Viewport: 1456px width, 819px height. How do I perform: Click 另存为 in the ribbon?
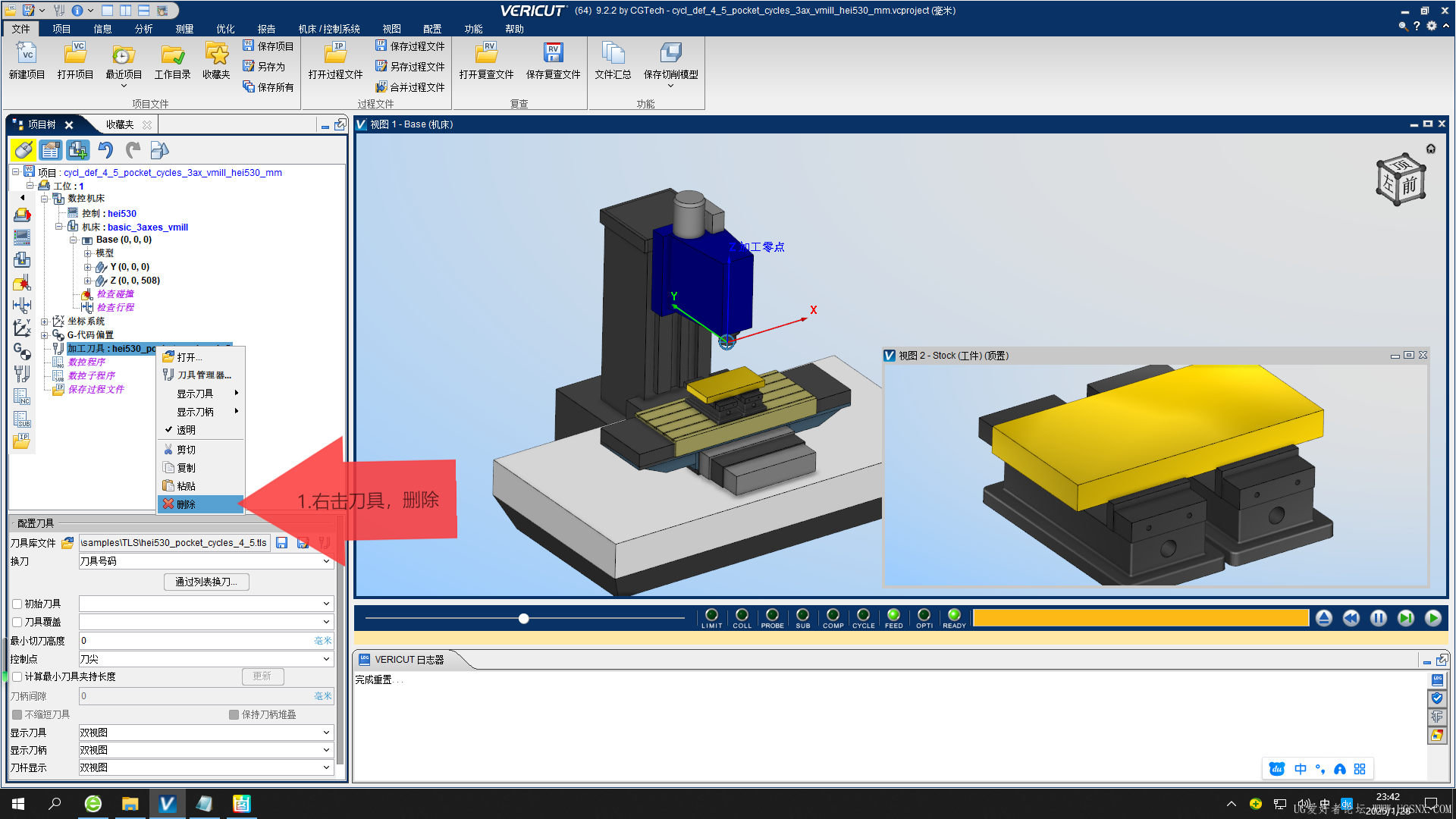coord(264,67)
